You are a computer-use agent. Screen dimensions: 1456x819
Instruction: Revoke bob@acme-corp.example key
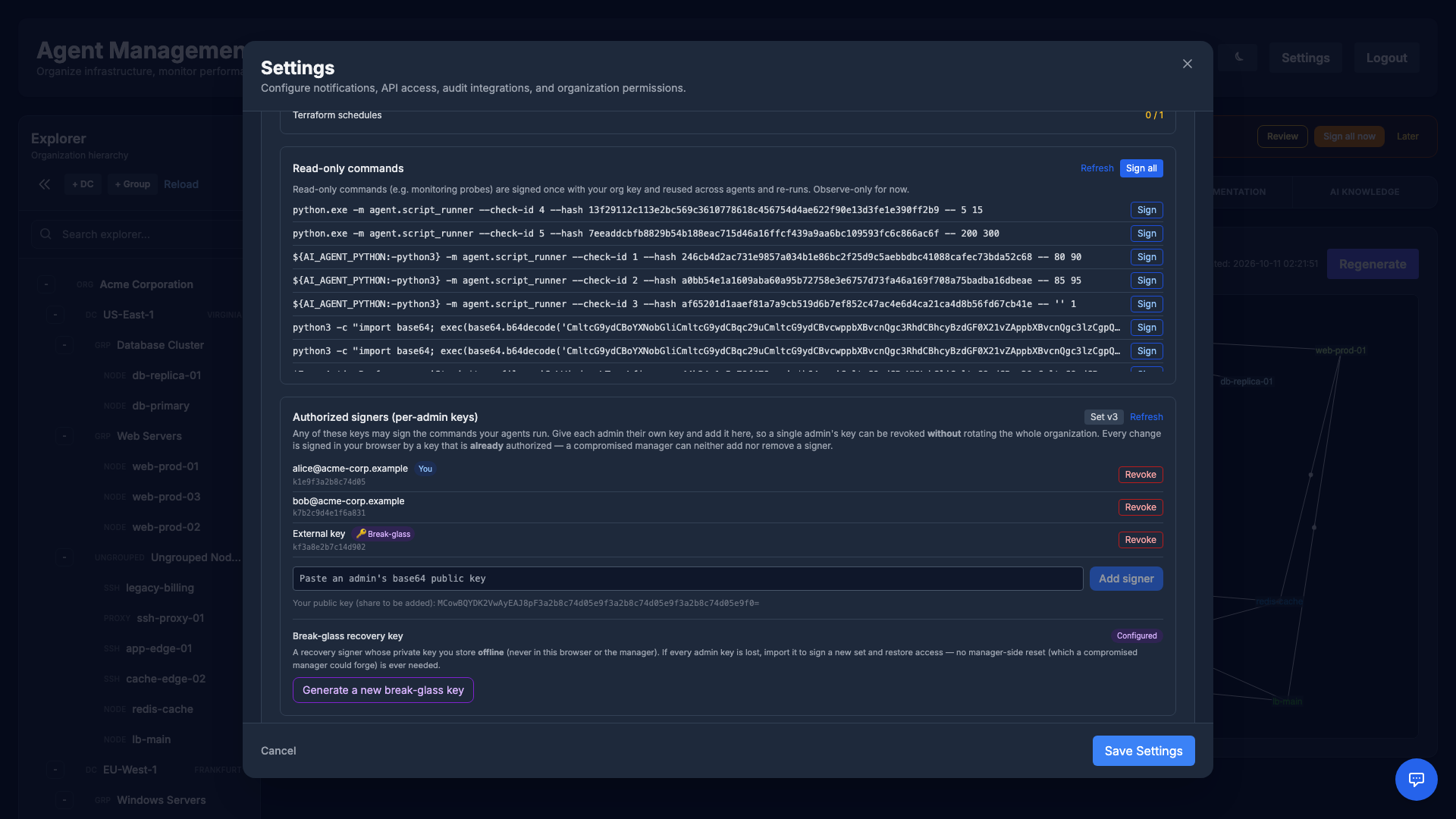click(1141, 507)
